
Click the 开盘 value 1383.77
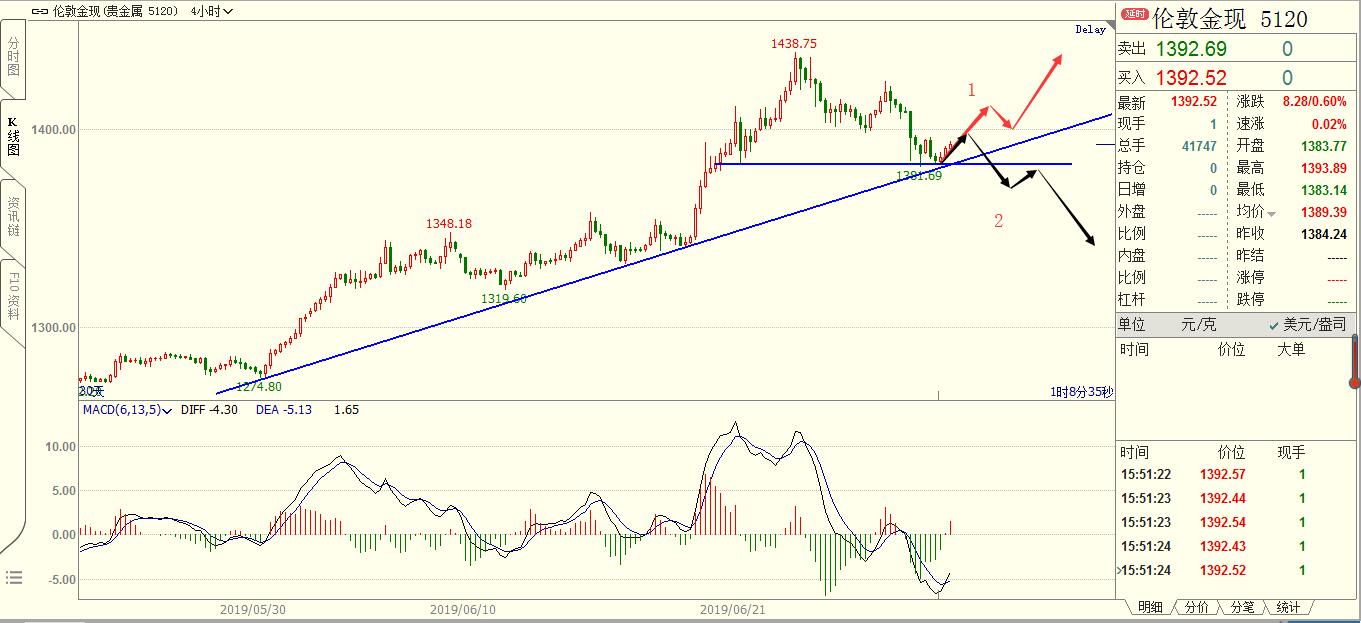1323,146
